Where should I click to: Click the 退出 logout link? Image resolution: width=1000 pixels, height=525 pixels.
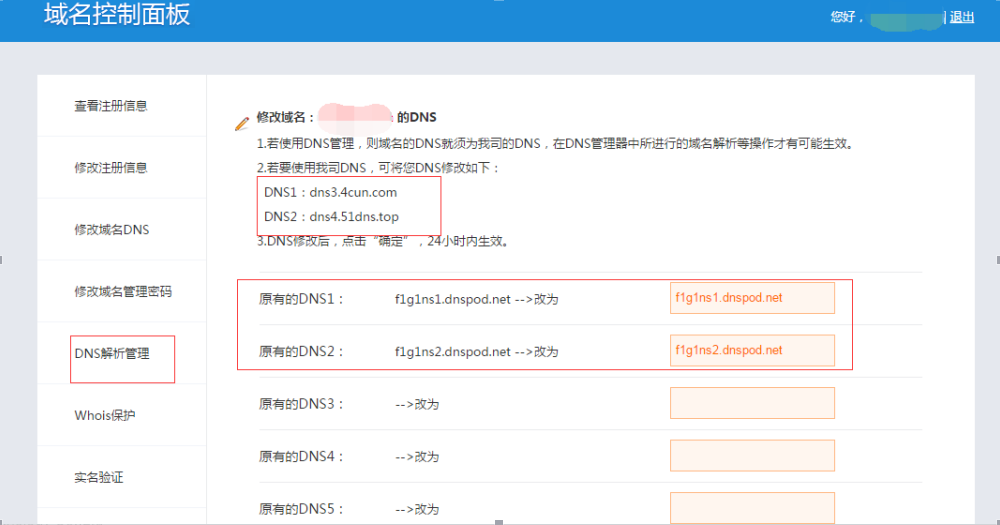tap(962, 17)
